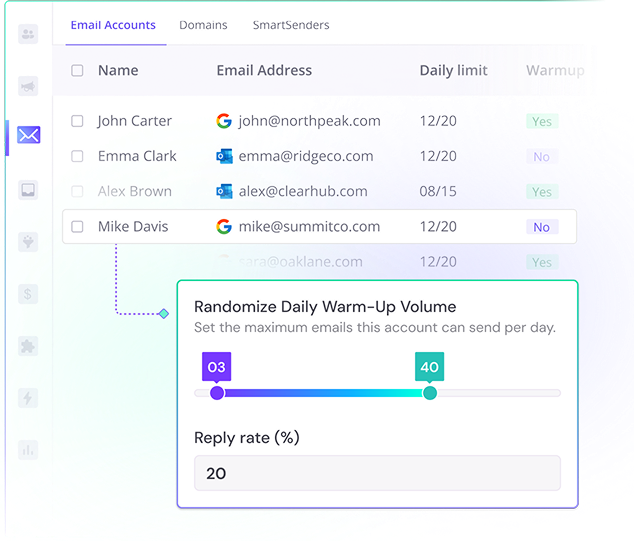Click the teal 40 value label

point(429,367)
